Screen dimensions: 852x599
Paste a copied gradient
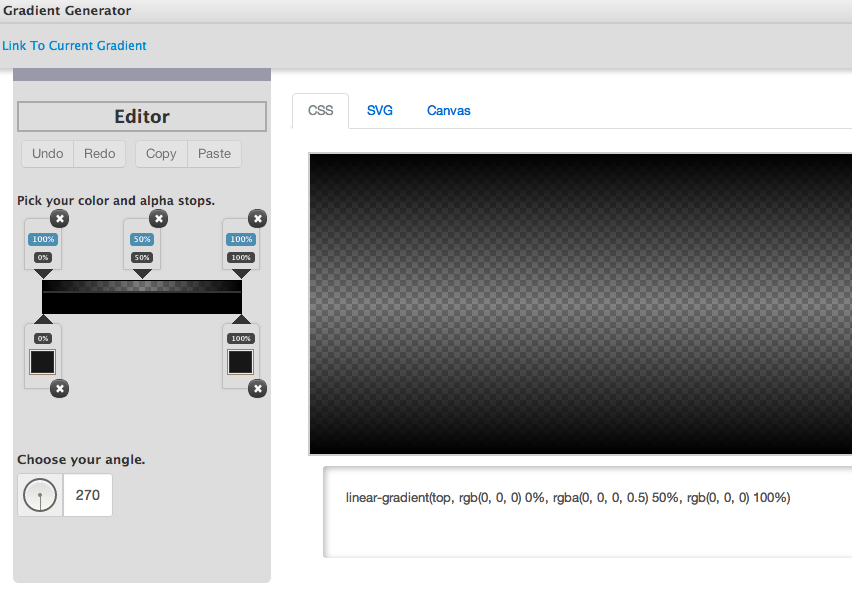(213, 153)
